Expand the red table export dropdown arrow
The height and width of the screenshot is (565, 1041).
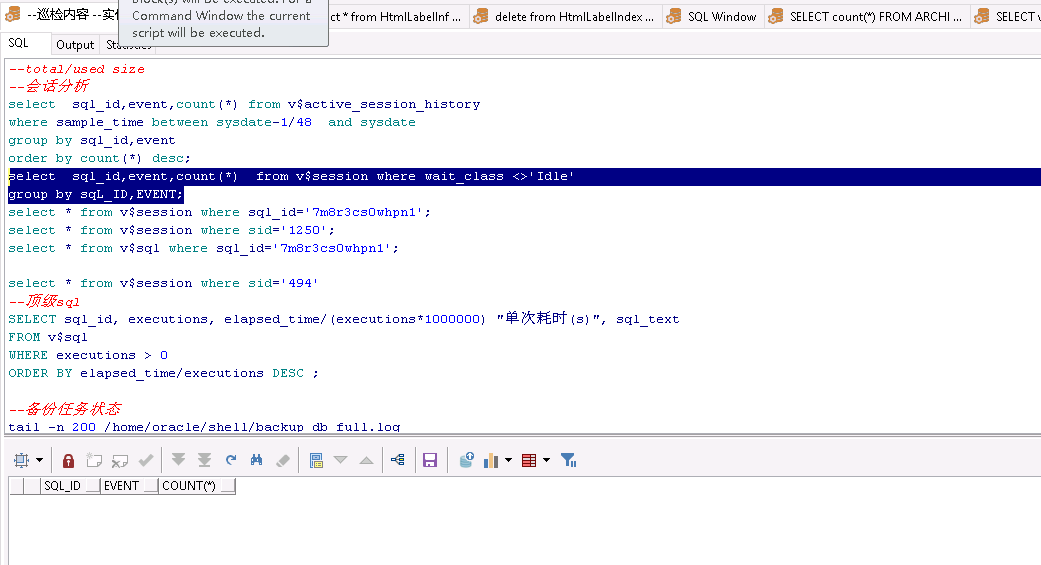pyautogui.click(x=546, y=461)
